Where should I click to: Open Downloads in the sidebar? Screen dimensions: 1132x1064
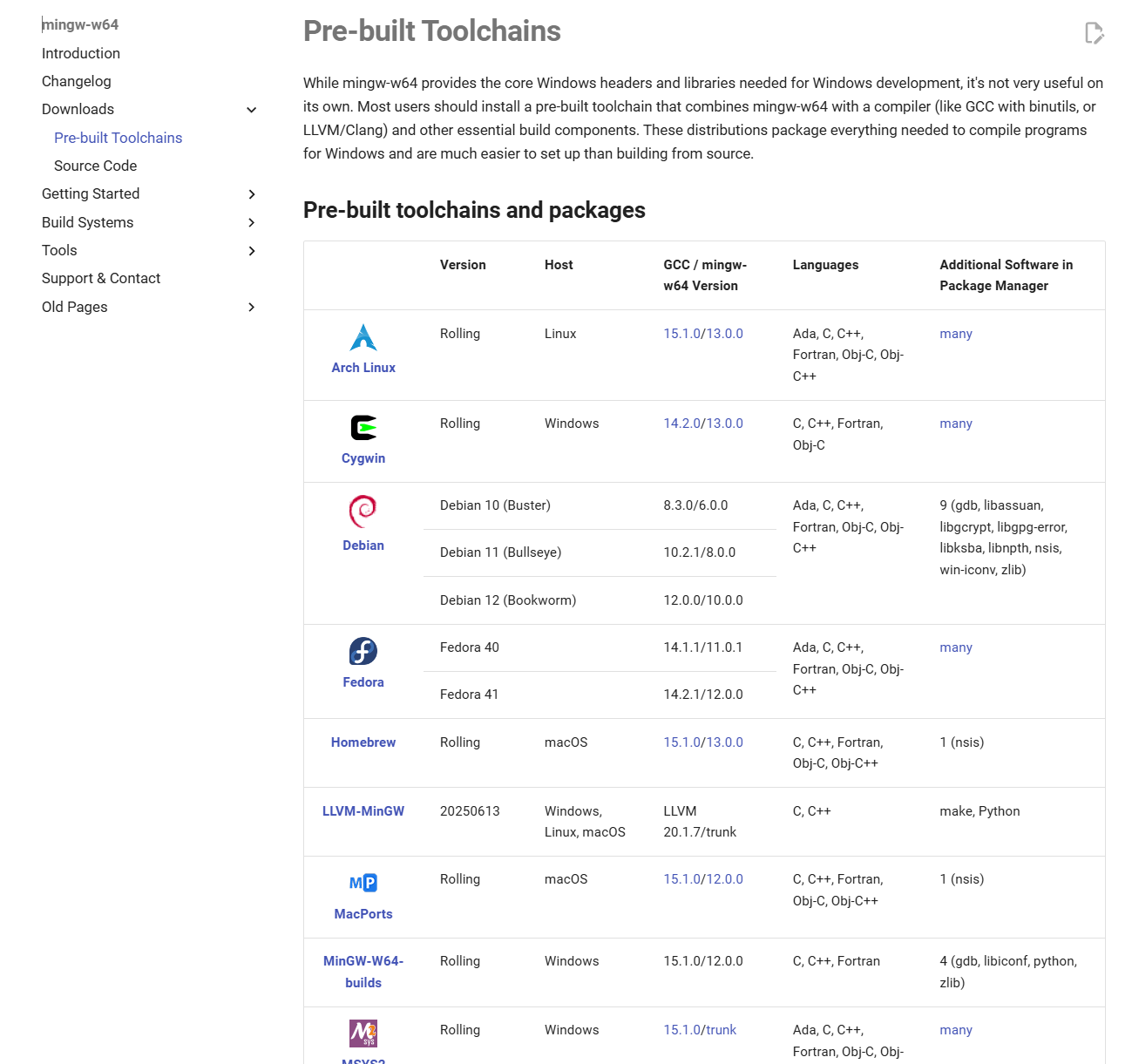[x=78, y=109]
